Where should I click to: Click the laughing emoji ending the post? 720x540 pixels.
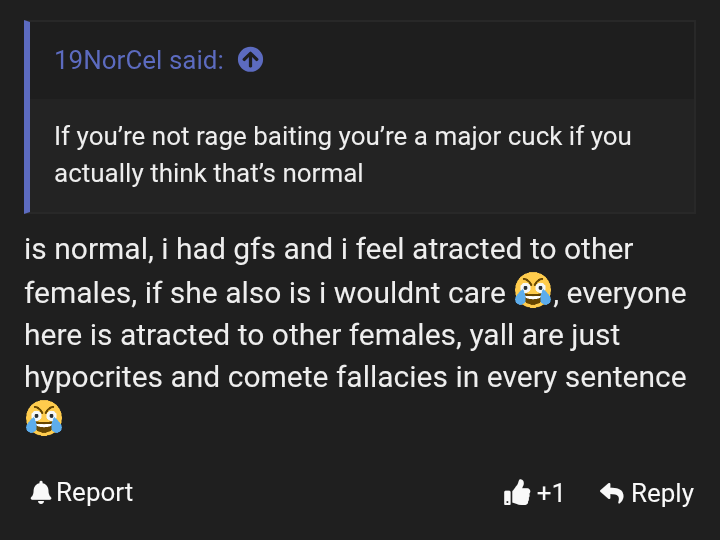tap(44, 418)
